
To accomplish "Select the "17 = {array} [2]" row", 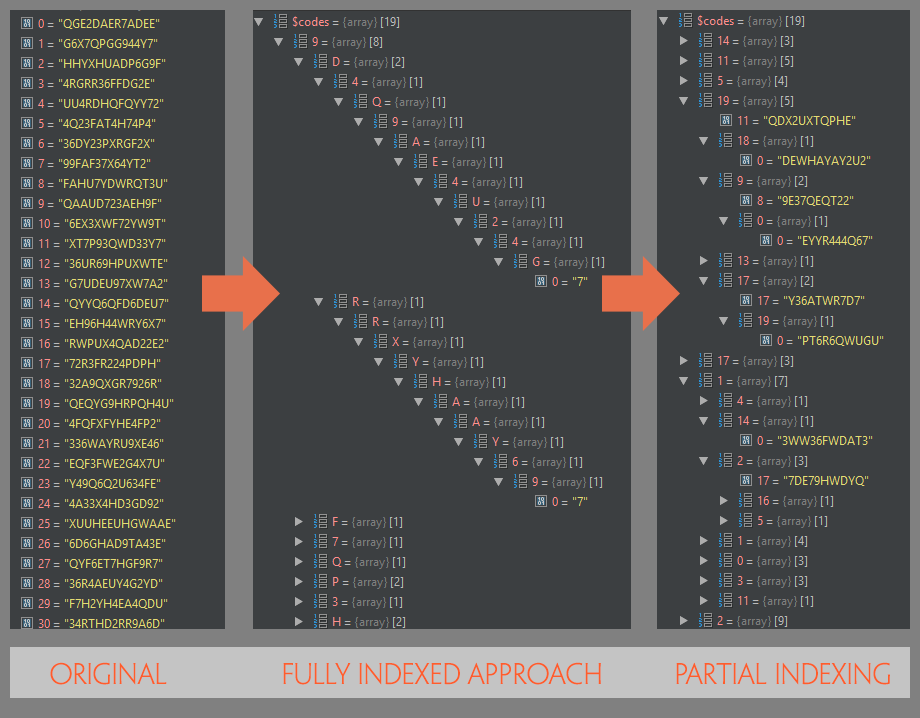I will [783, 281].
